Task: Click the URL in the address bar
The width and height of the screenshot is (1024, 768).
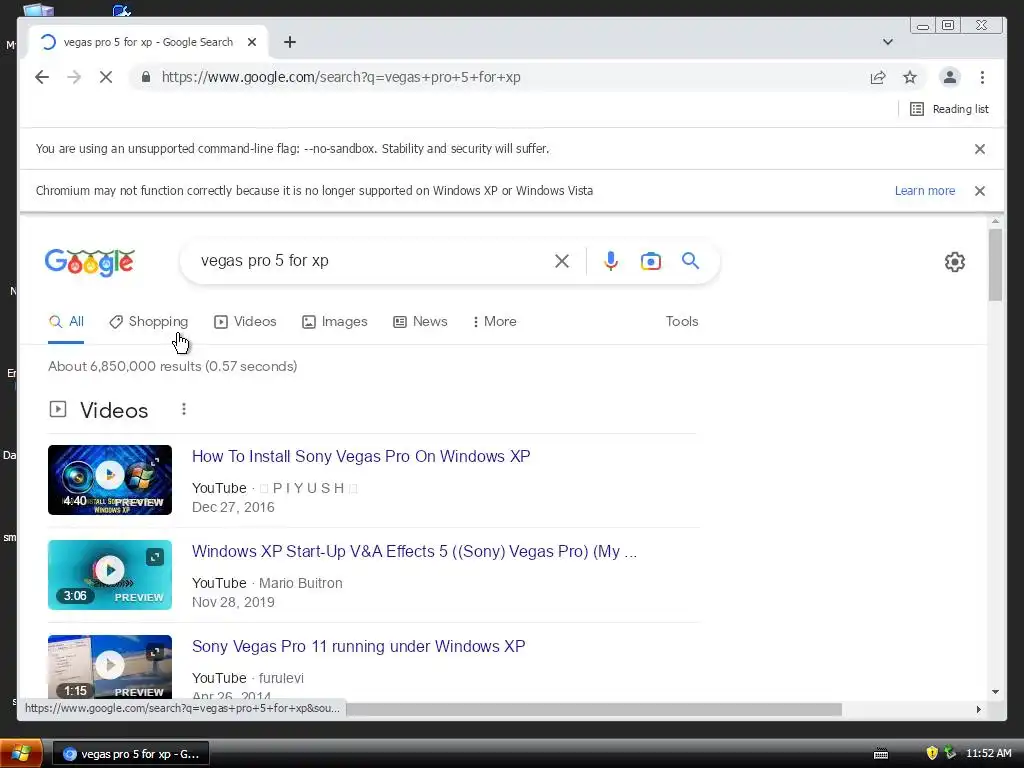Action: [x=341, y=77]
